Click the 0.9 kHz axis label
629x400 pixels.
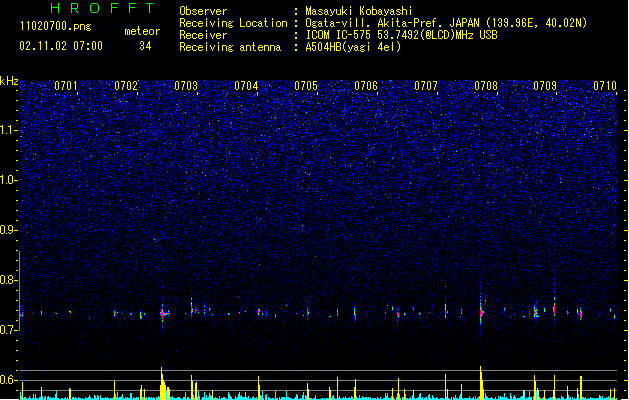click(x=8, y=230)
